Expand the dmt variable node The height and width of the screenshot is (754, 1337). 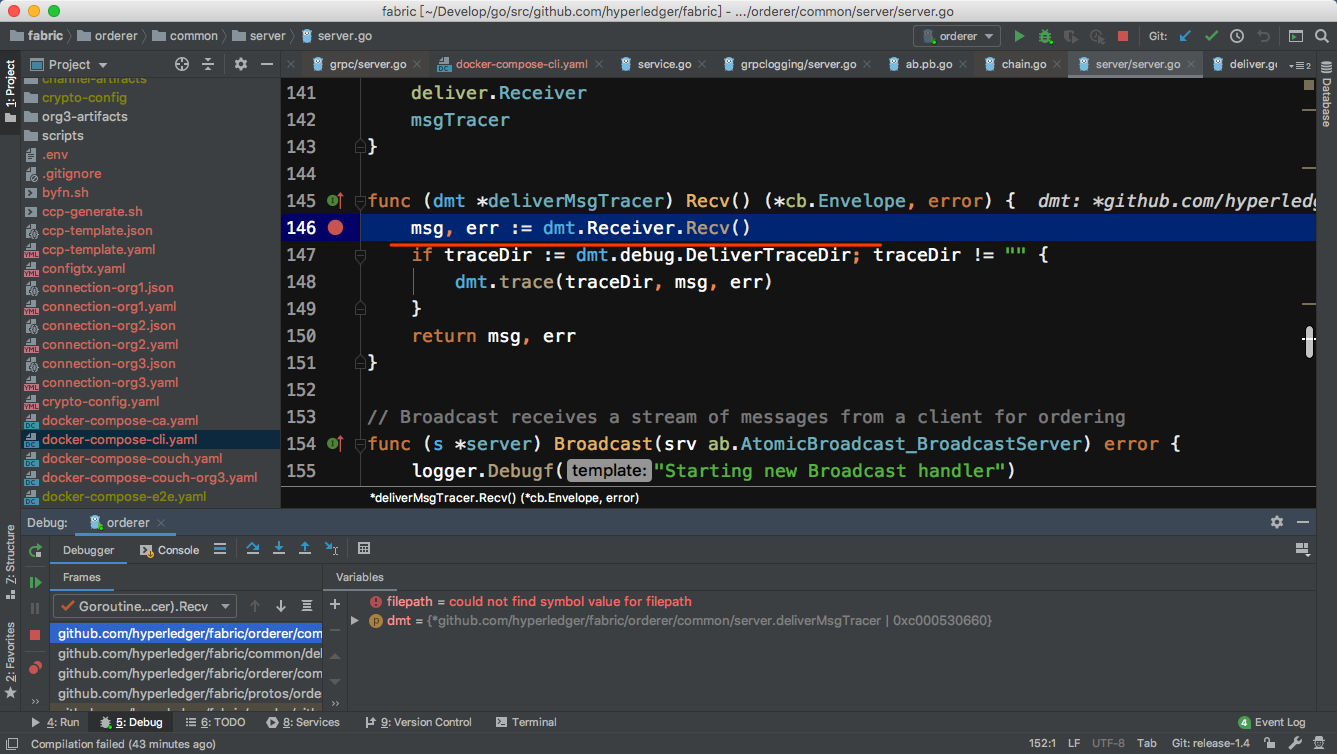click(x=354, y=621)
